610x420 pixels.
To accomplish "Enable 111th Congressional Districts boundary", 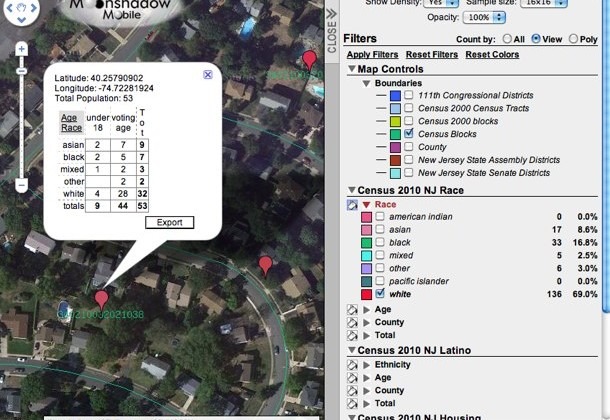I will (408, 95).
